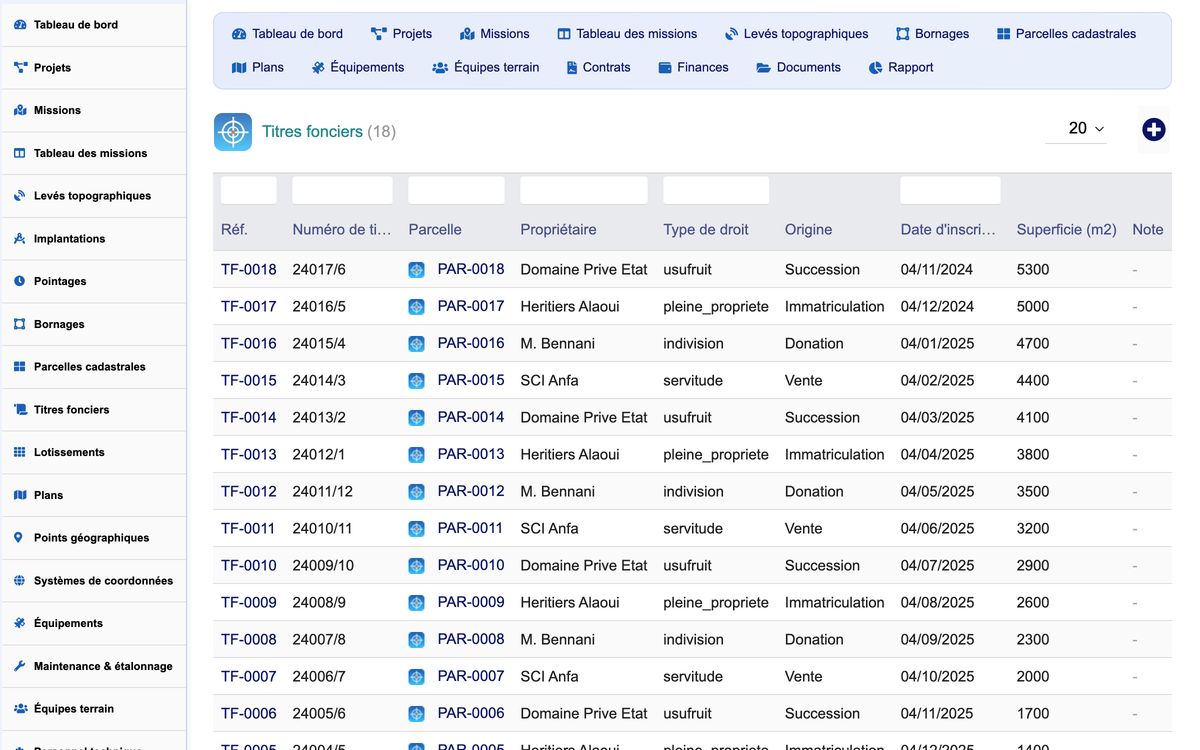Open Tableau des missions in sidebar
Image resolution: width=1200 pixels, height=750 pixels.
click(x=93, y=153)
